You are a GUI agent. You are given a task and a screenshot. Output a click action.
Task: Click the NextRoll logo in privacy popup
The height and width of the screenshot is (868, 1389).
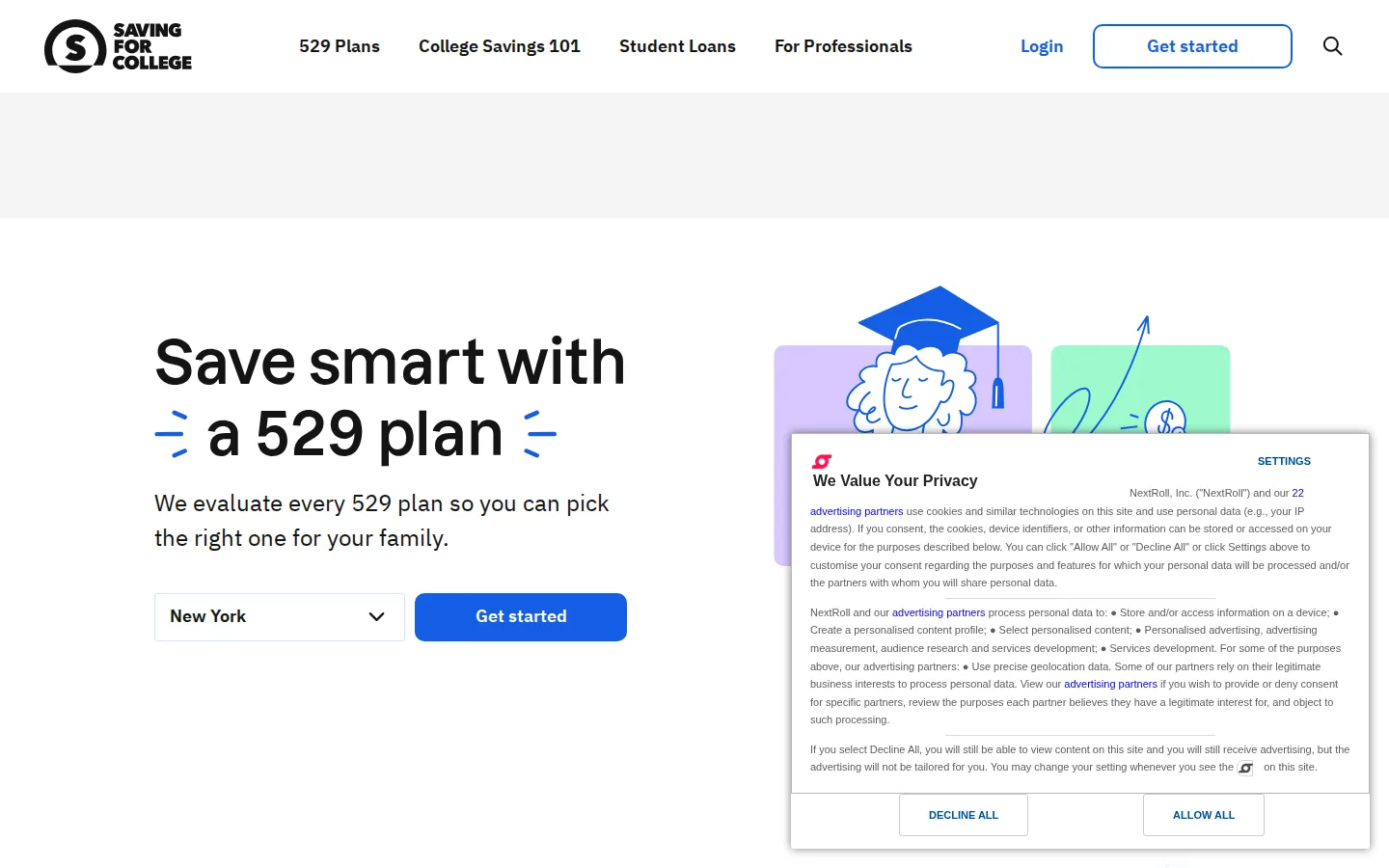822,461
